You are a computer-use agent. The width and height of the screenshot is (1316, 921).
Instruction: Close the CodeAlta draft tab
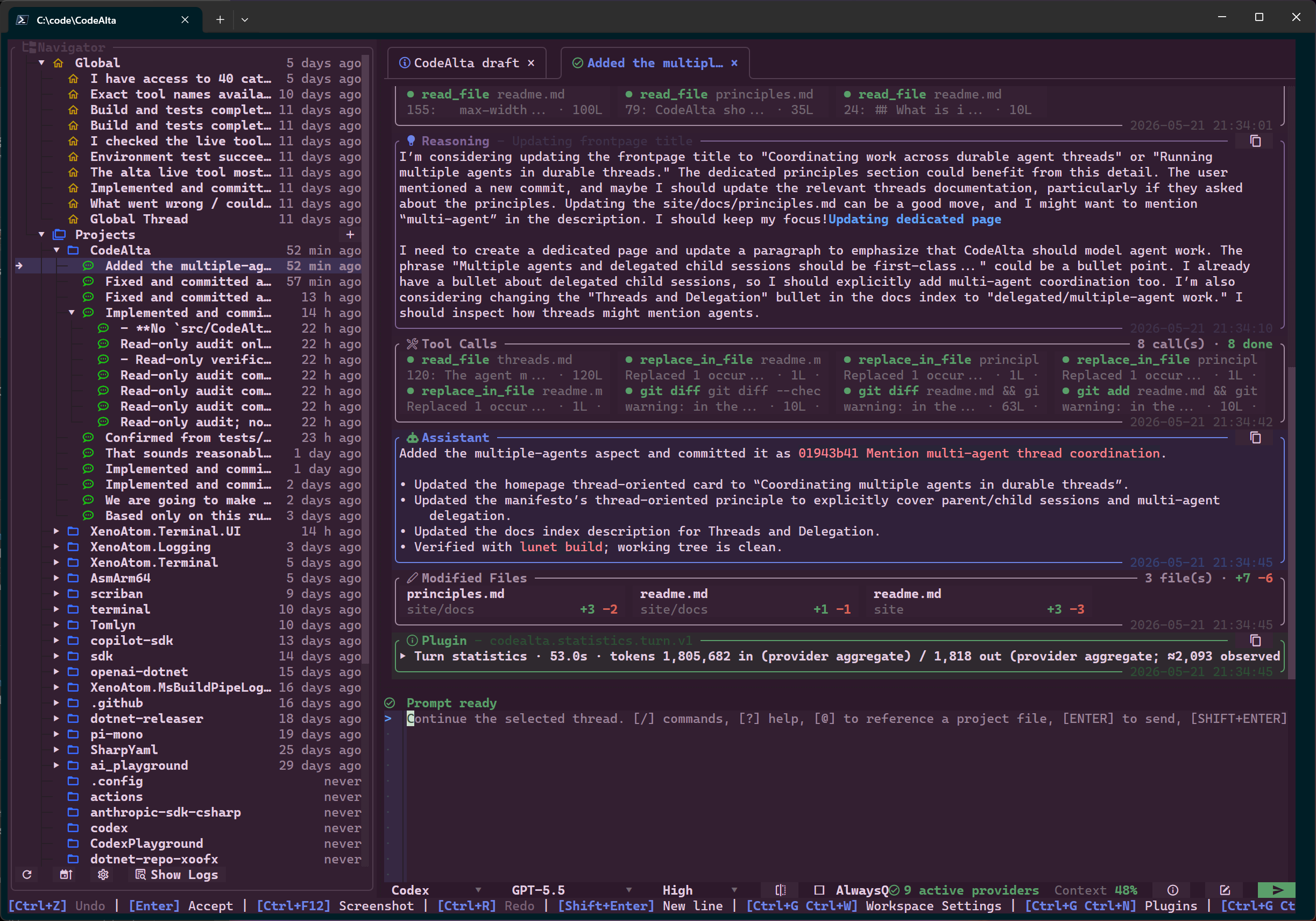[532, 63]
